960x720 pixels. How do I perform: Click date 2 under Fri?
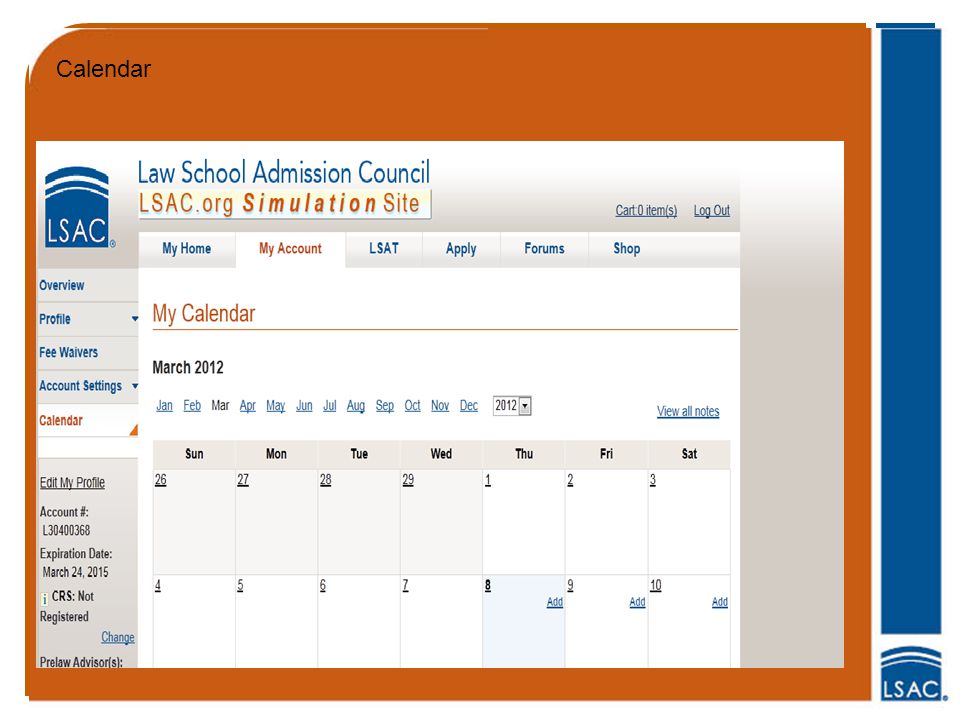coord(570,479)
